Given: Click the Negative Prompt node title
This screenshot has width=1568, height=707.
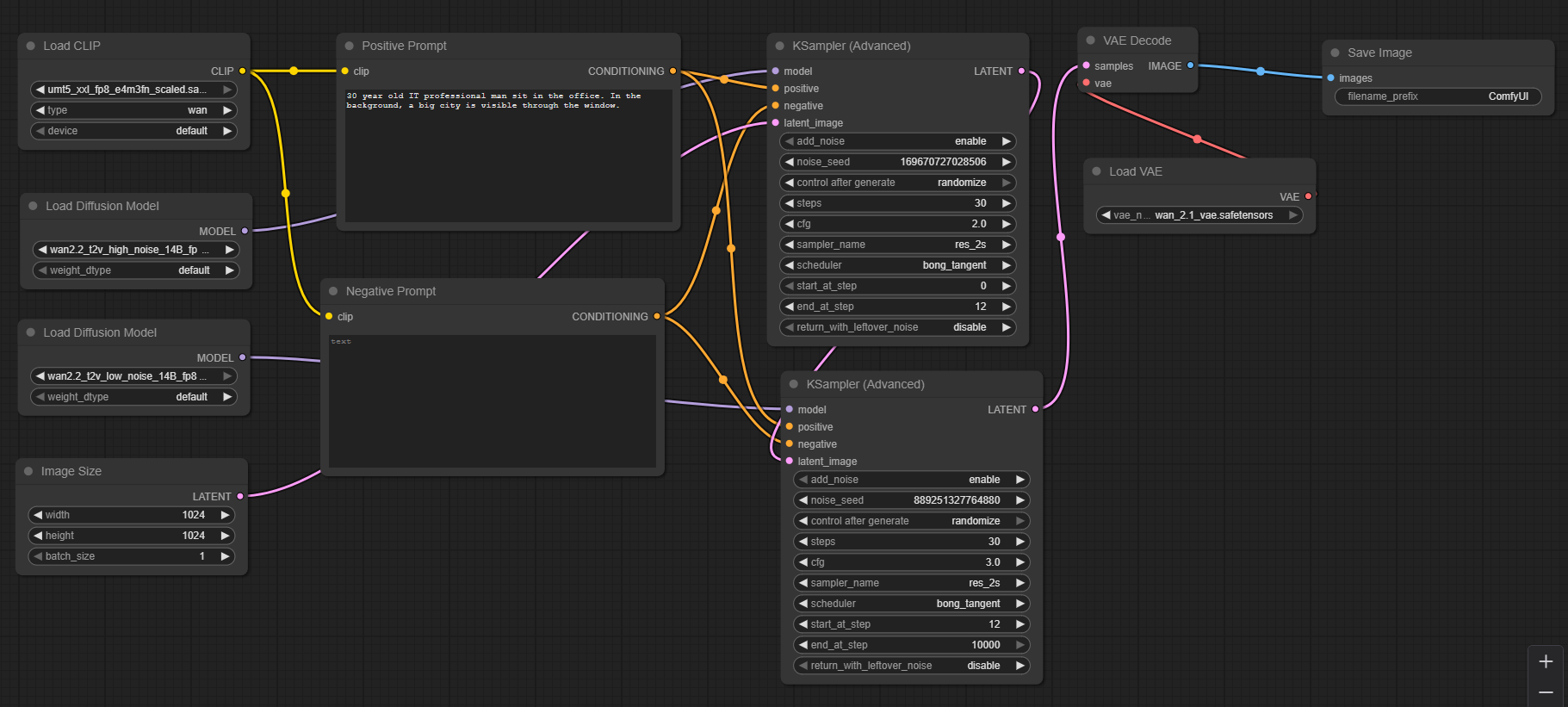Looking at the screenshot, I should pyautogui.click(x=391, y=291).
